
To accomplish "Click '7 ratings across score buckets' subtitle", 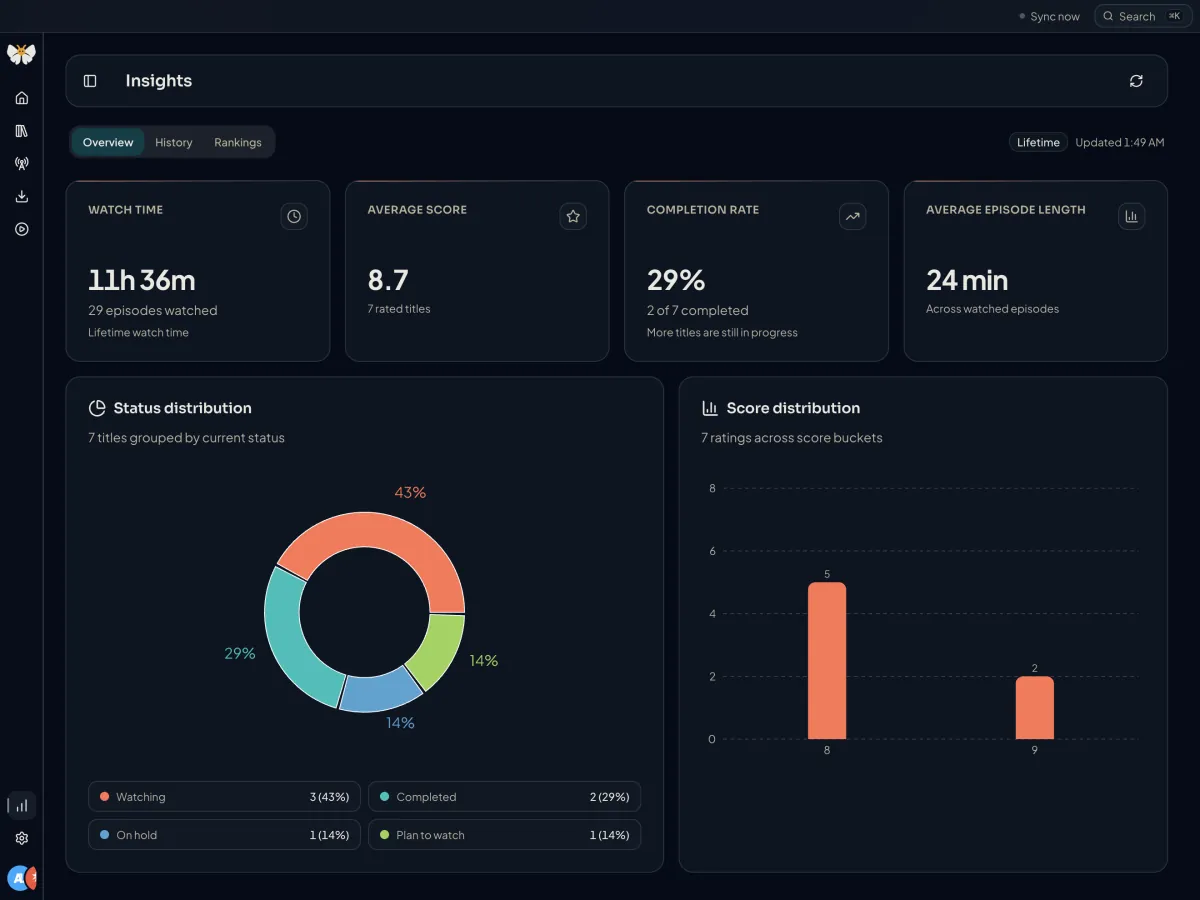I will tap(792, 438).
